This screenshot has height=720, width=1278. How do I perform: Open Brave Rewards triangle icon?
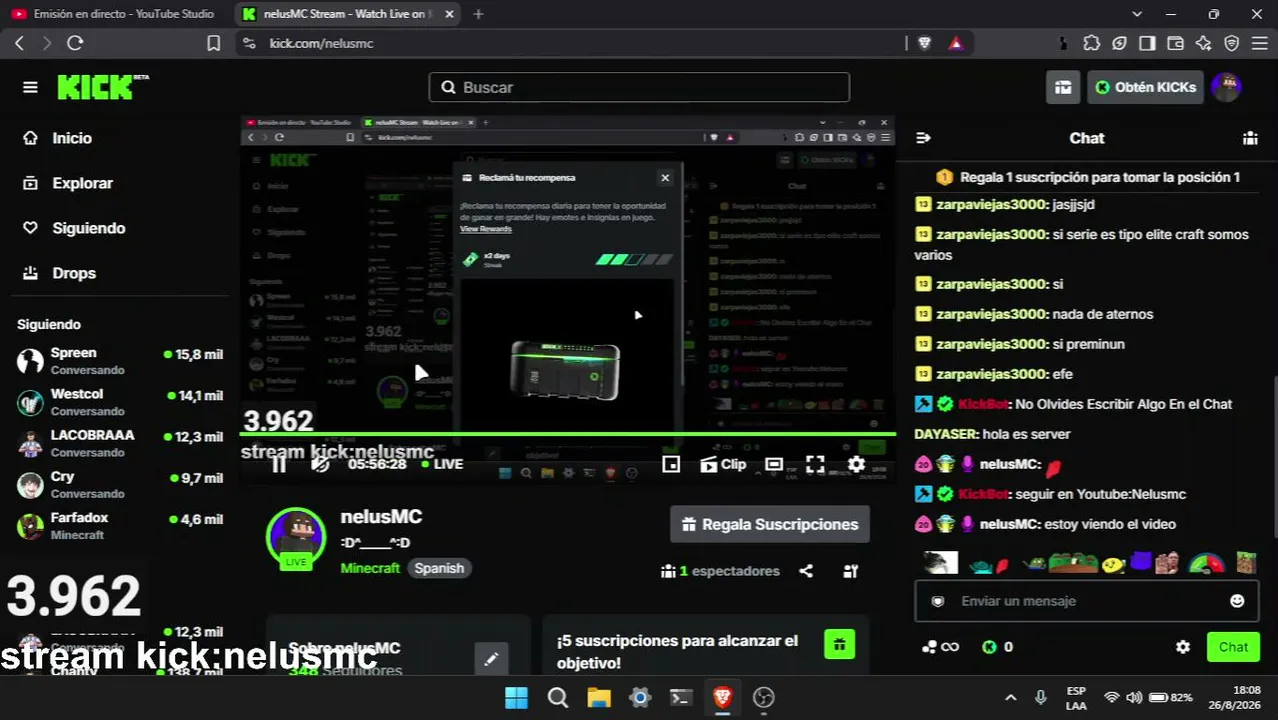click(x=956, y=43)
